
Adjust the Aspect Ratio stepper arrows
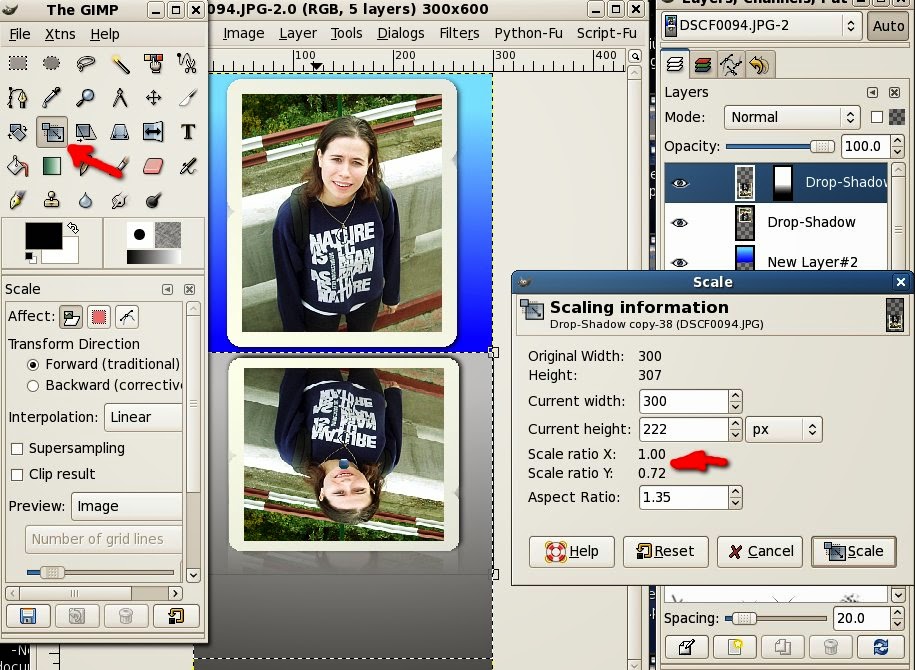735,497
